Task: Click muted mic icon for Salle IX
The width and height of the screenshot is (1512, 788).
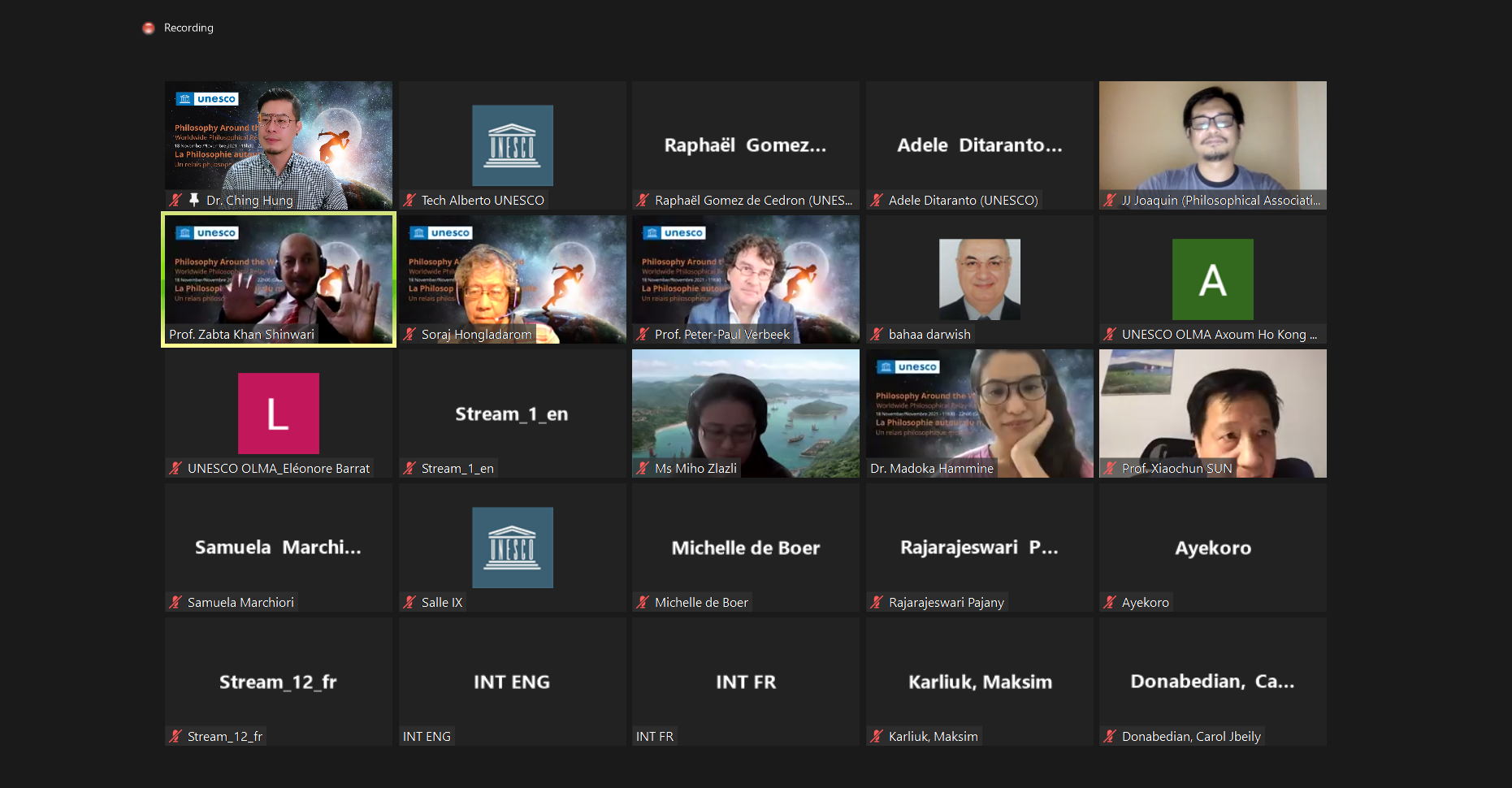Action: (409, 602)
